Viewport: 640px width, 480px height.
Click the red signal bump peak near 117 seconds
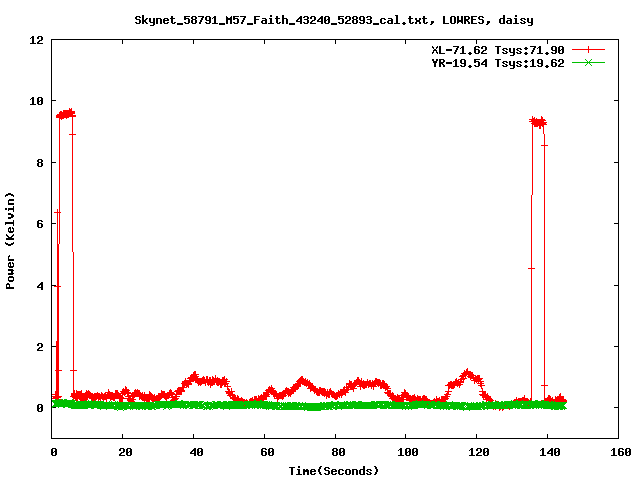[467, 373]
